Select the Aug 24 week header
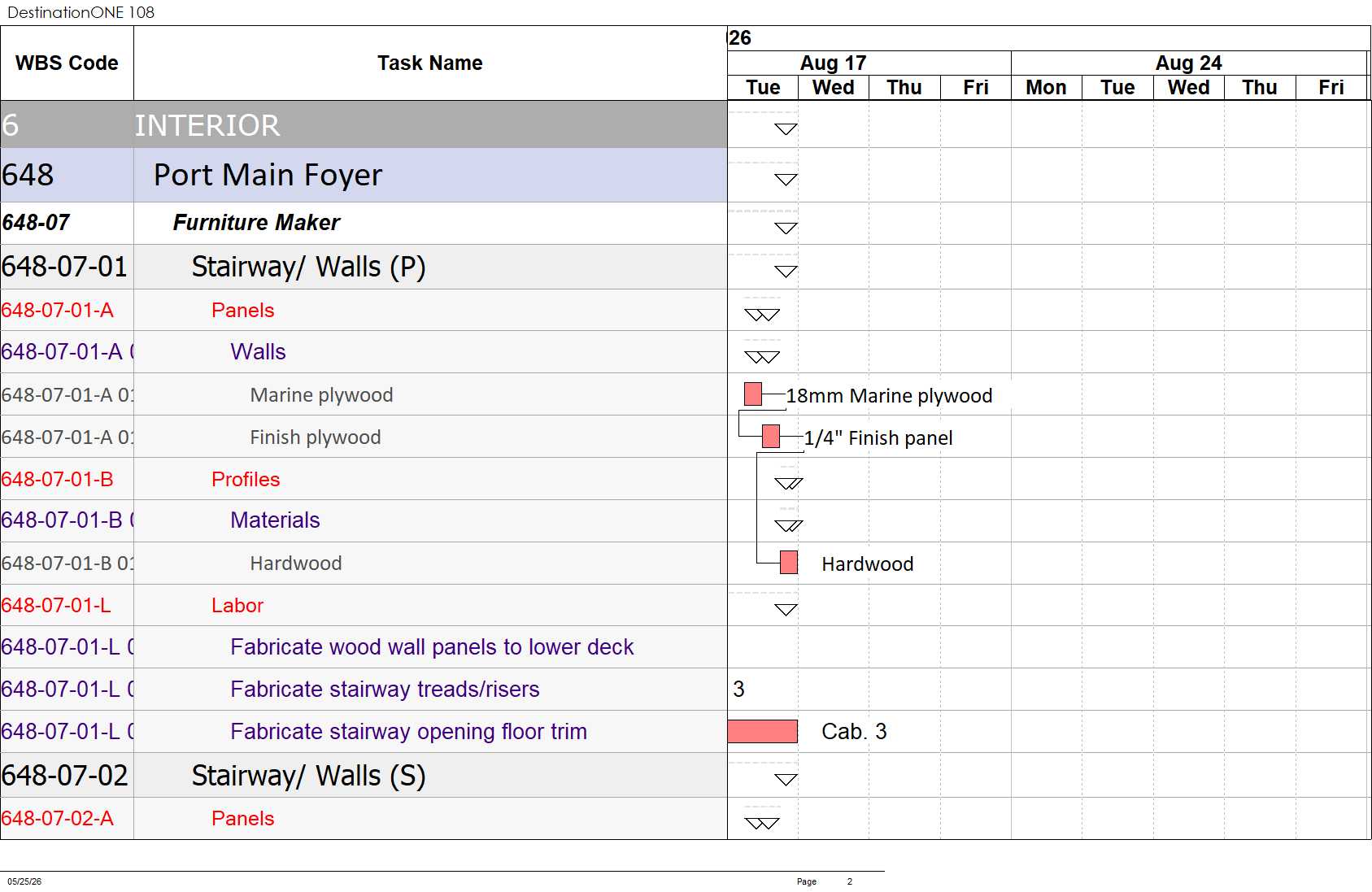 1189,63
